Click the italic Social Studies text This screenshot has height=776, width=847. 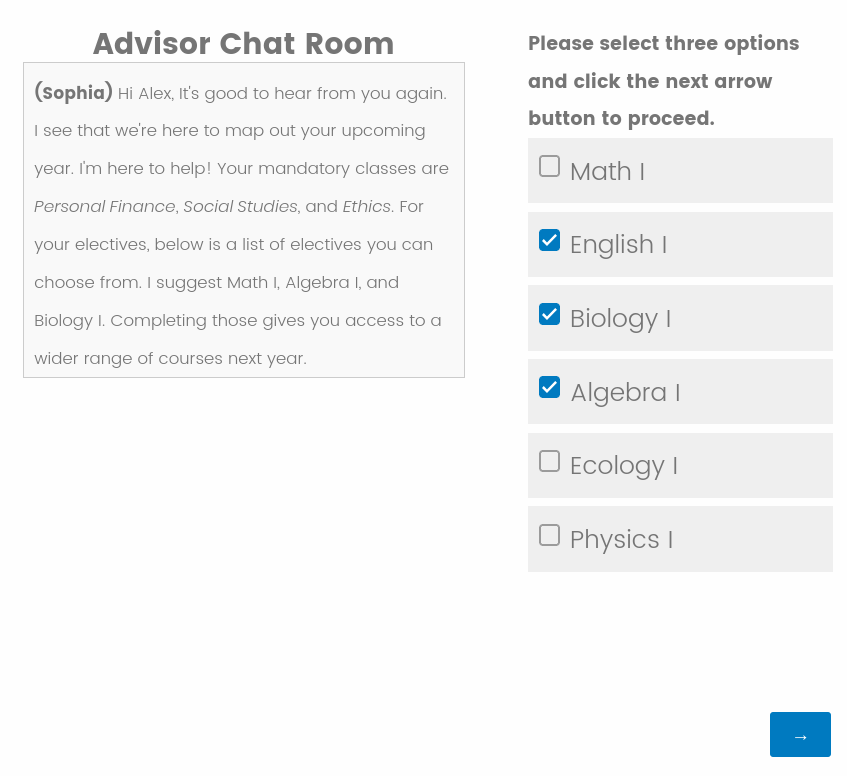click(x=240, y=207)
